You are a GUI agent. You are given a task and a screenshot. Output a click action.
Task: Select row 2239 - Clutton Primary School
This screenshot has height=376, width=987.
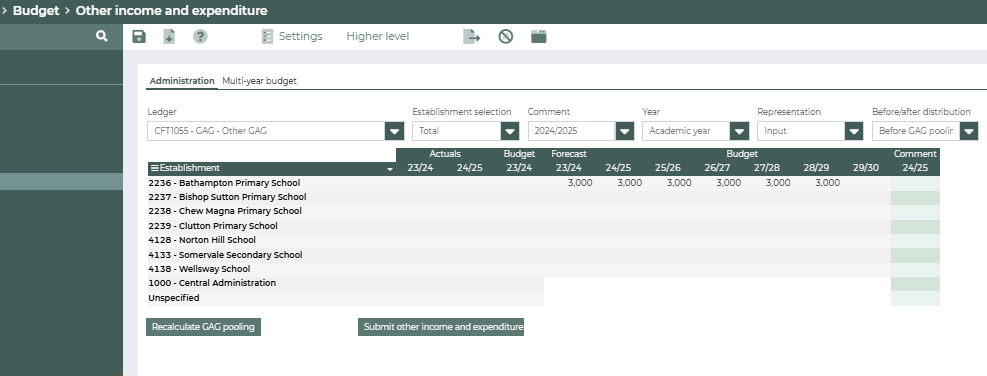click(x=213, y=225)
